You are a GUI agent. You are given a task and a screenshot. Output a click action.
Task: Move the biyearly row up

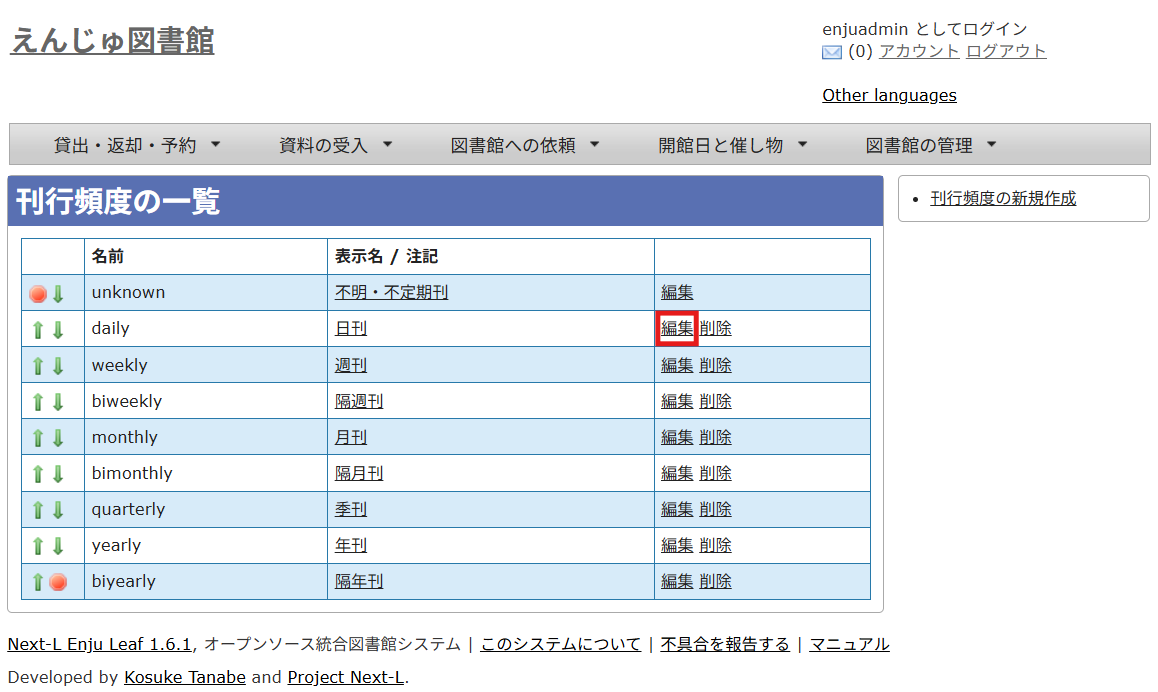pyautogui.click(x=38, y=582)
